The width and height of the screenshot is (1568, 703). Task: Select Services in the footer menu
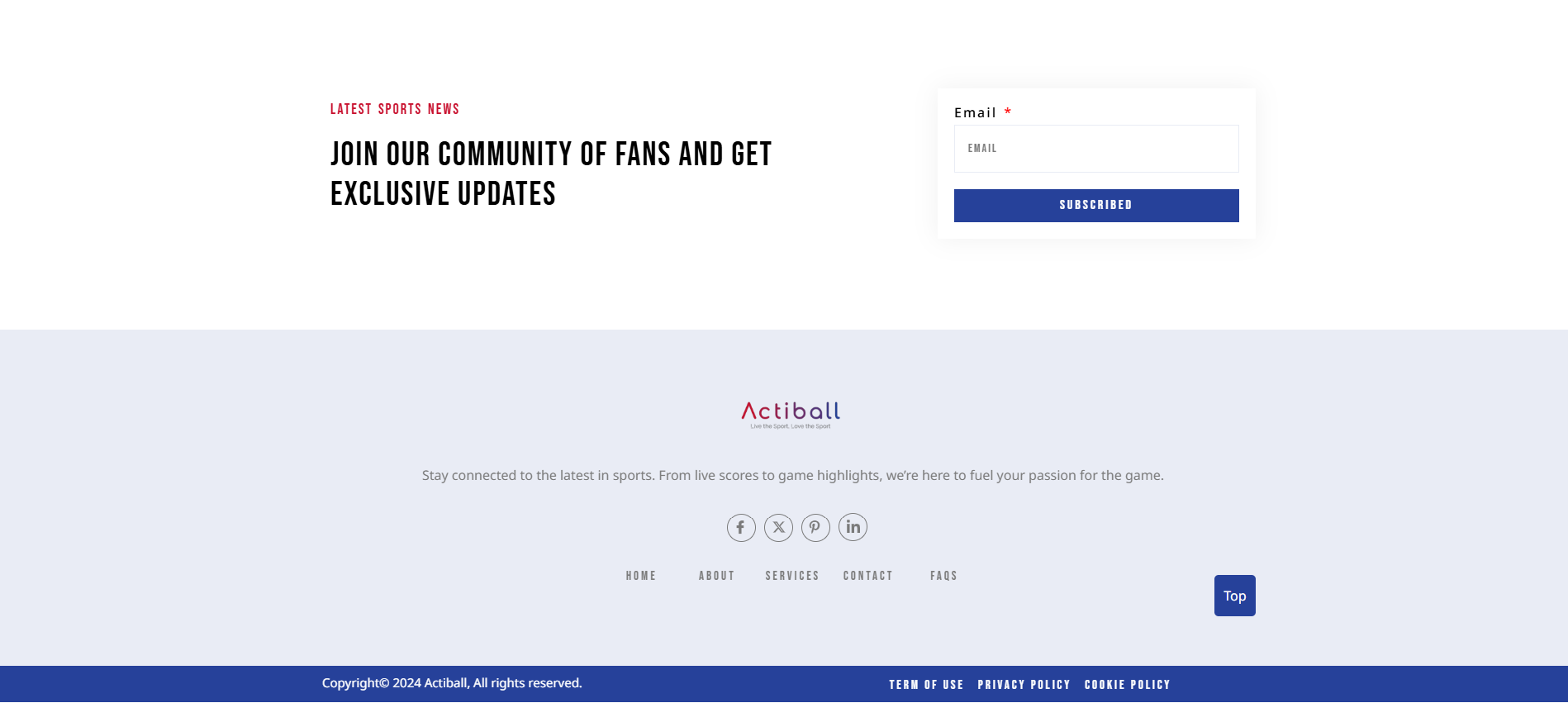point(792,576)
